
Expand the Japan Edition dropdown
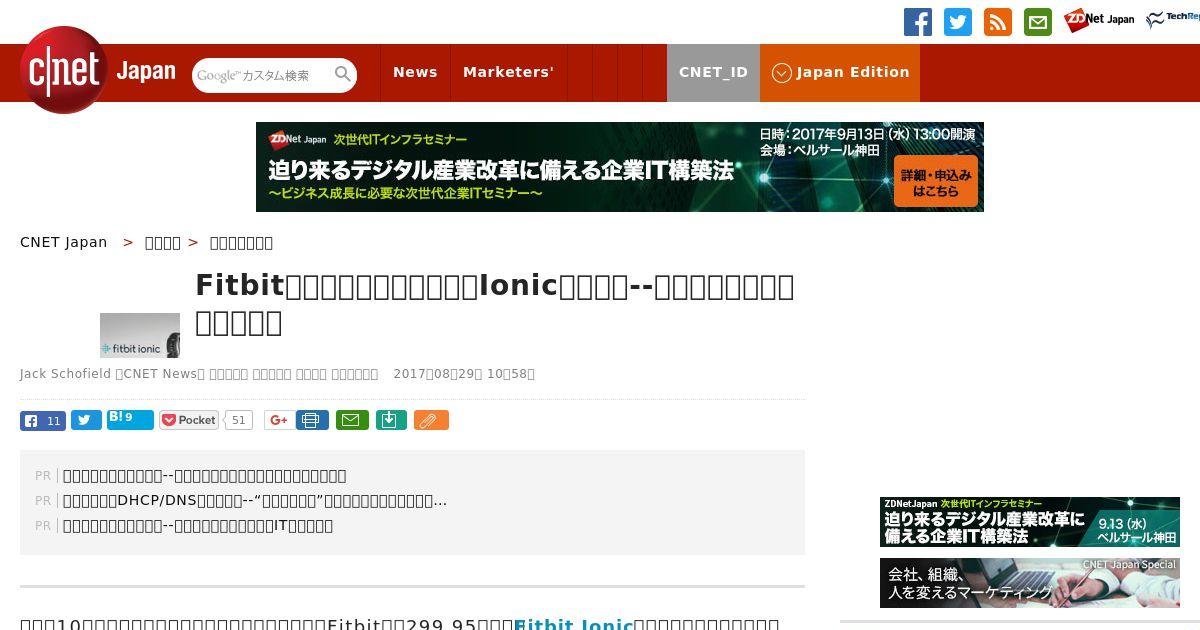[840, 72]
